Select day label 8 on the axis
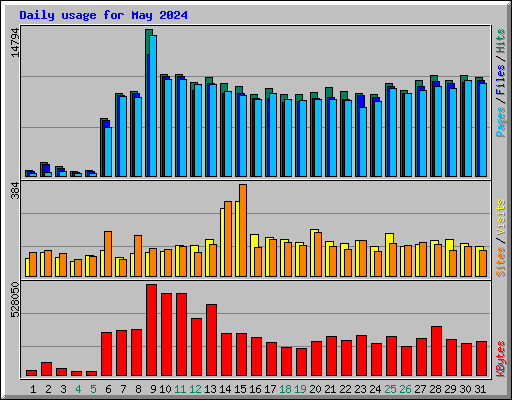 [x=138, y=389]
